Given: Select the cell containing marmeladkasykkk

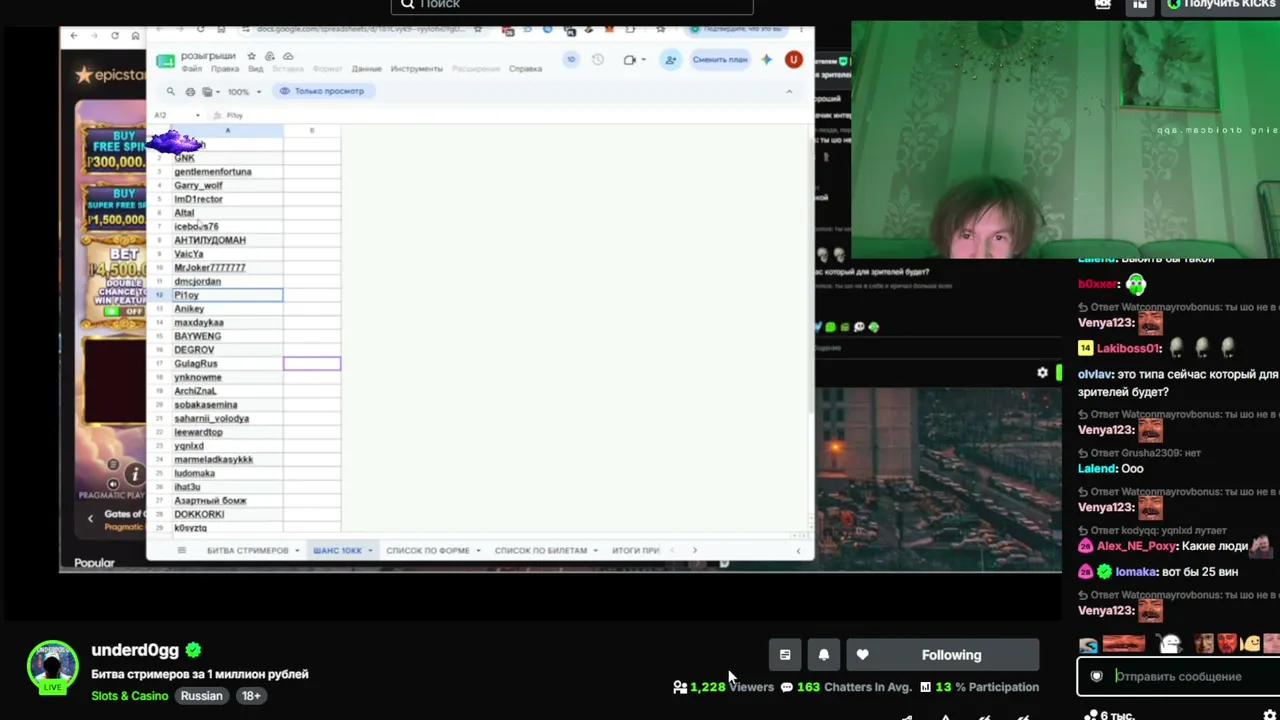Looking at the screenshot, I should click(227, 460).
